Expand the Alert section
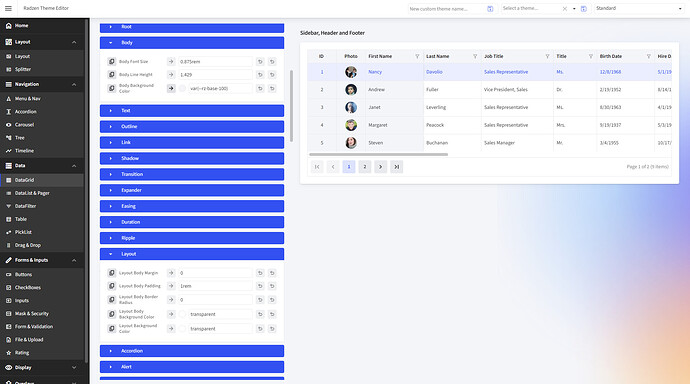Screen dimensions: 690x384 click(192, 367)
